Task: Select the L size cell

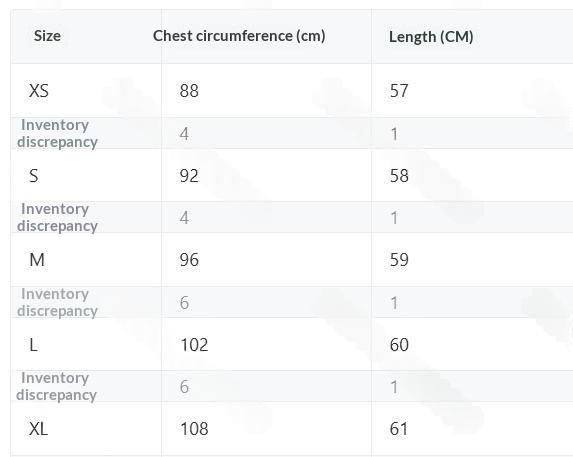Action: tap(33, 345)
